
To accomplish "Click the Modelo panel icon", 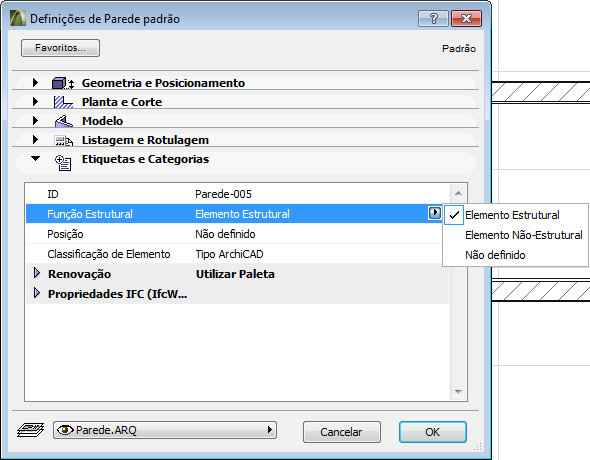I will click(x=63, y=121).
